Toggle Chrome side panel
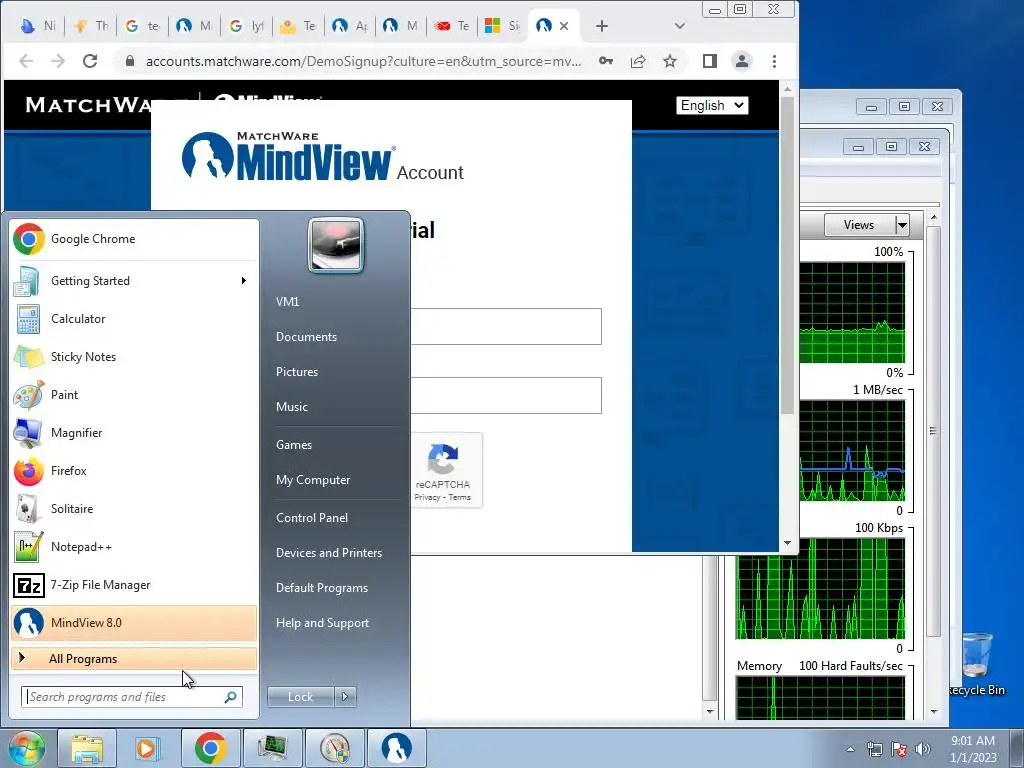 (710, 61)
